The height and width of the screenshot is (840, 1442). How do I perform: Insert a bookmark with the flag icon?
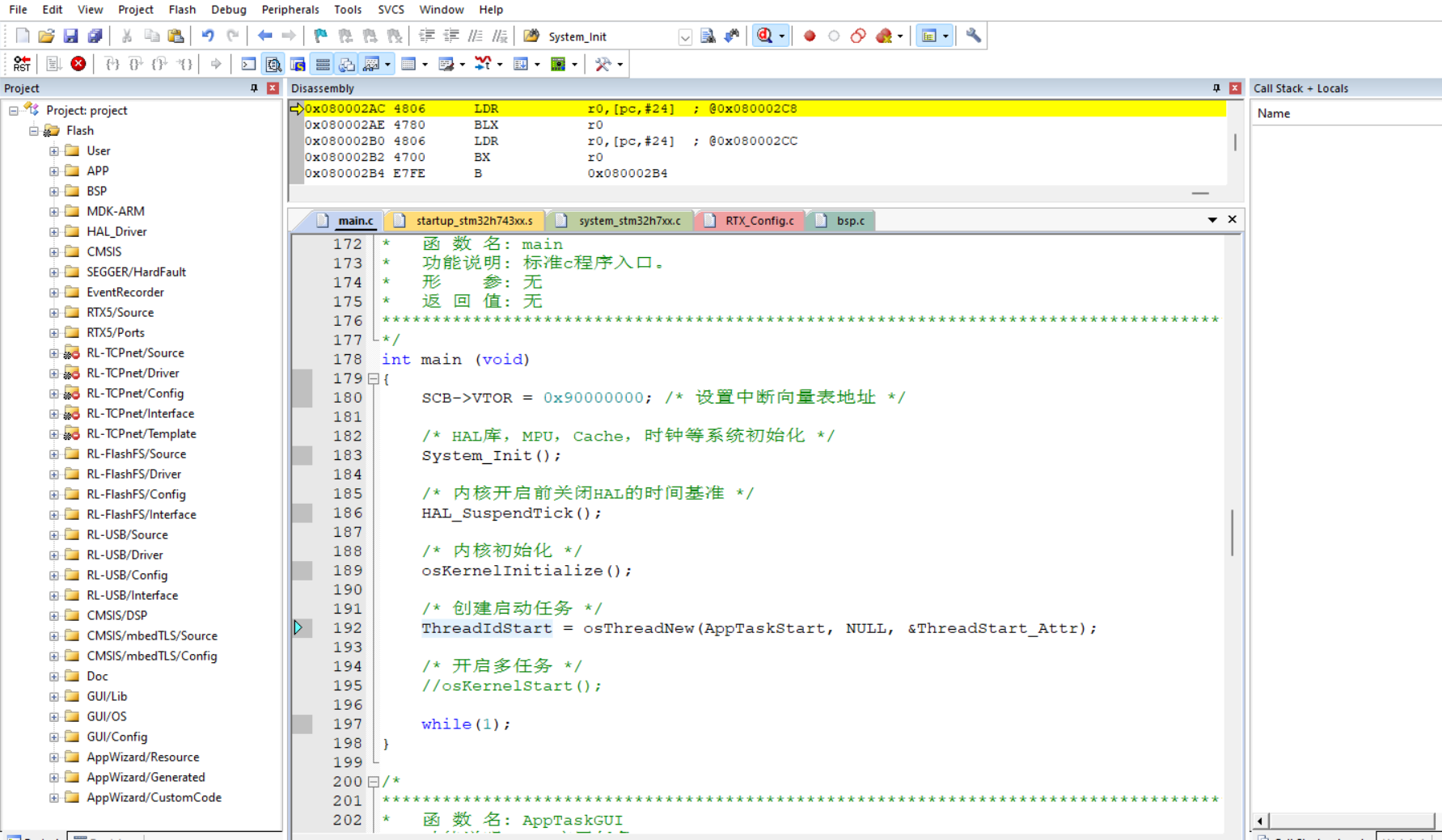coord(320,36)
